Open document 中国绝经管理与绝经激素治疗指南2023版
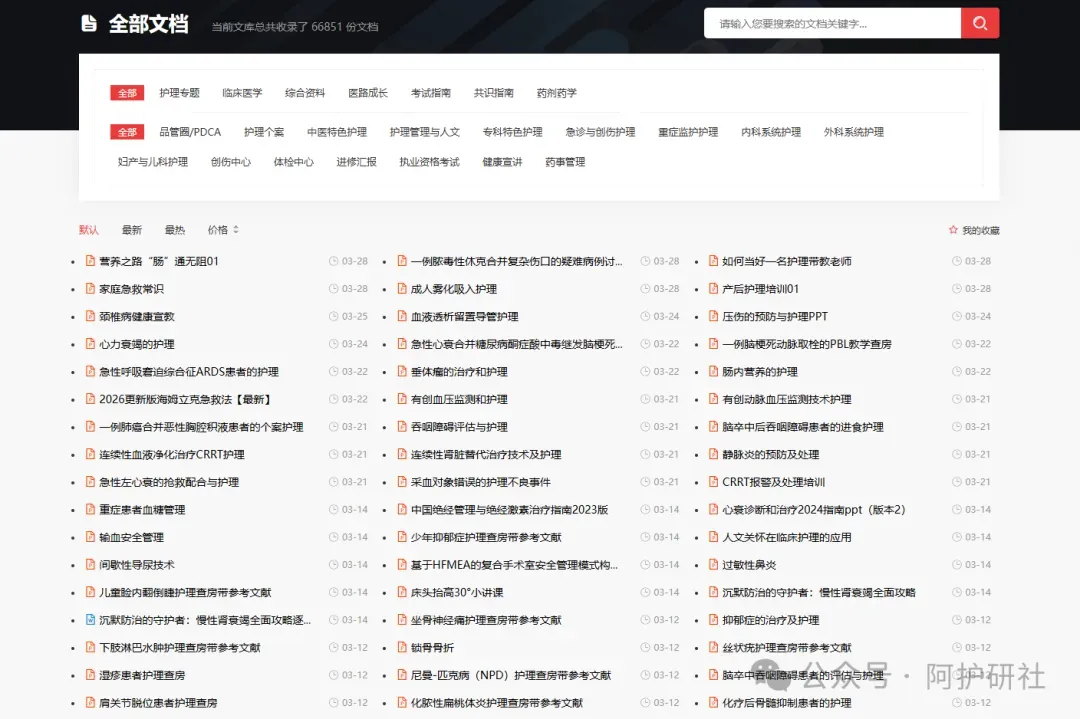 [509, 510]
